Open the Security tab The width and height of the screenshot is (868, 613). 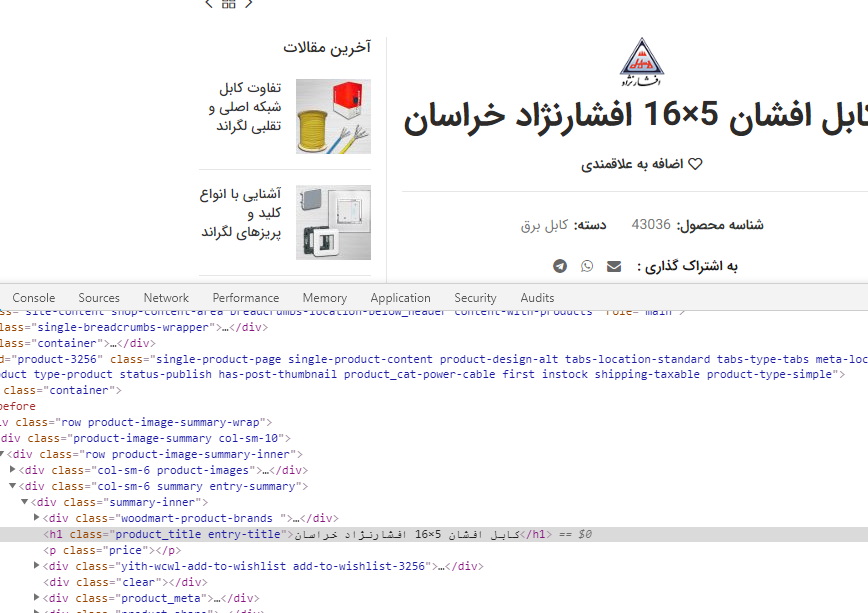point(476,298)
